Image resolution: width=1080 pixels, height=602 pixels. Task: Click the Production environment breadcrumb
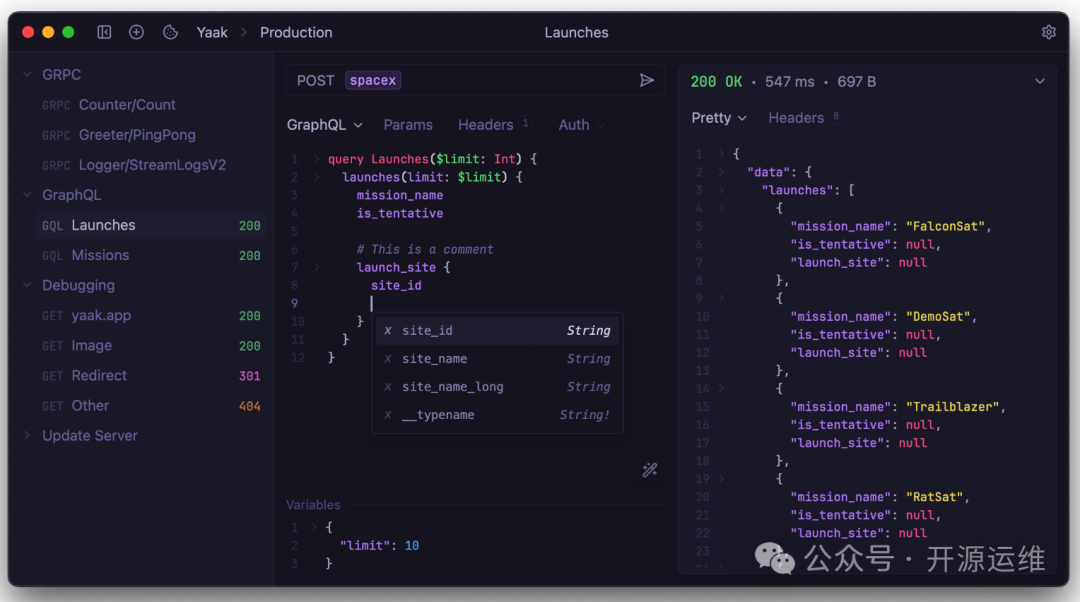click(x=296, y=32)
